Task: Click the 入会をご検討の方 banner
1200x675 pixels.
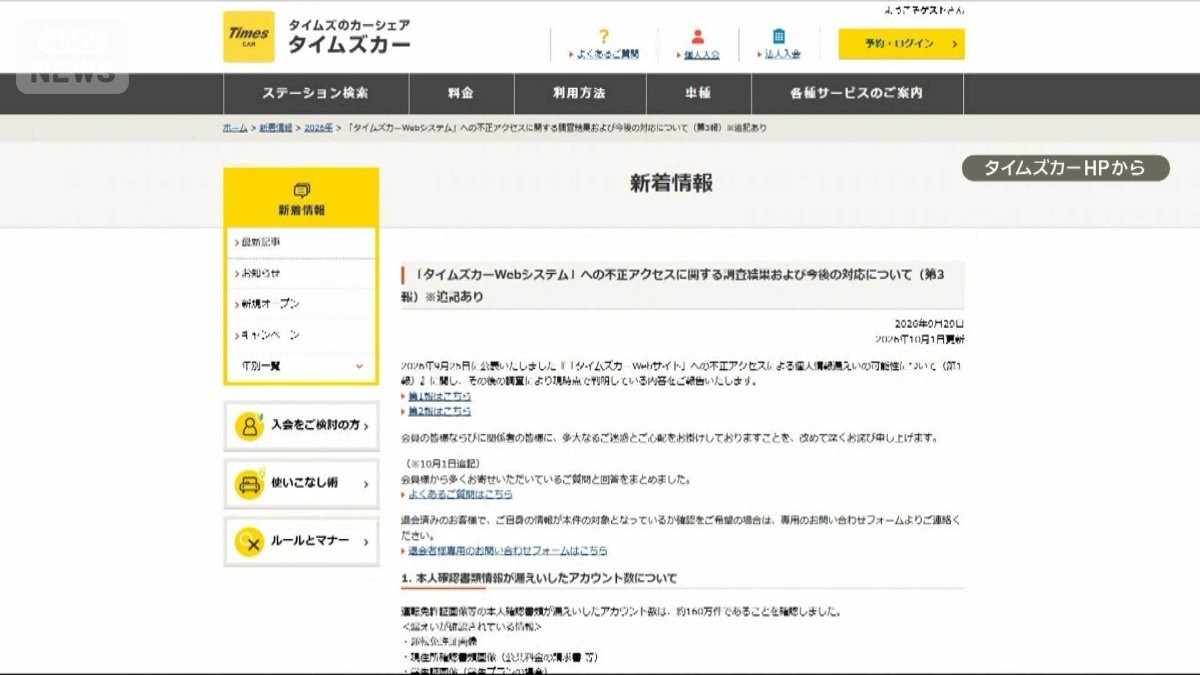Action: pos(301,426)
